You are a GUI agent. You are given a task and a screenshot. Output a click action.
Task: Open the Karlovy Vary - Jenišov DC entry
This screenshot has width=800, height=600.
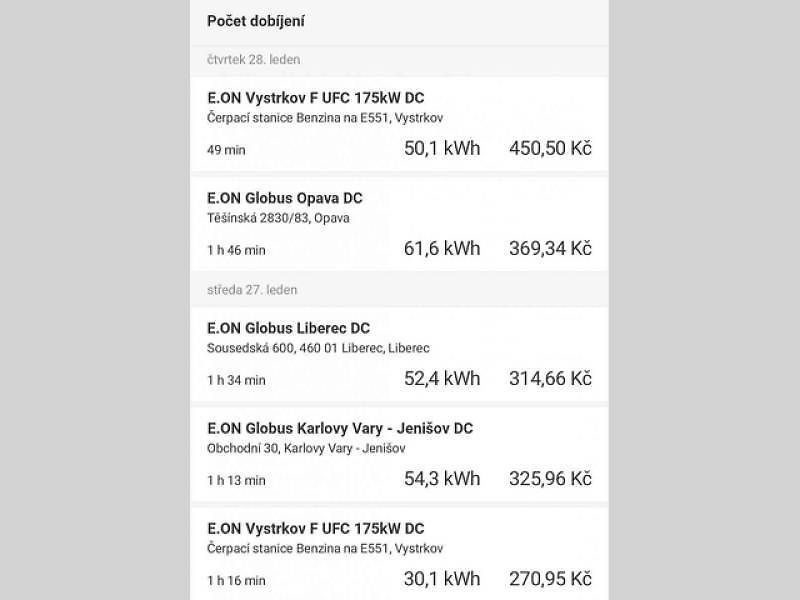coord(399,454)
